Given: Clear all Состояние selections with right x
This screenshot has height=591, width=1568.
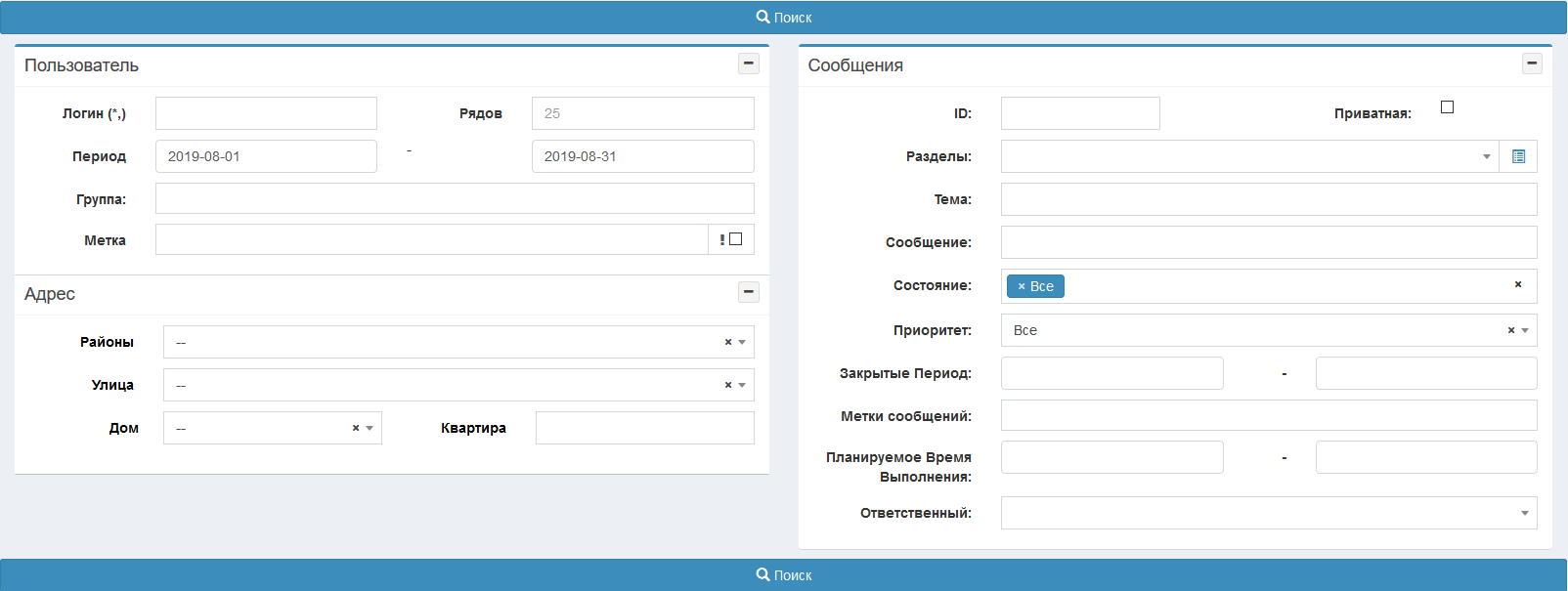Looking at the screenshot, I should pyautogui.click(x=1517, y=284).
